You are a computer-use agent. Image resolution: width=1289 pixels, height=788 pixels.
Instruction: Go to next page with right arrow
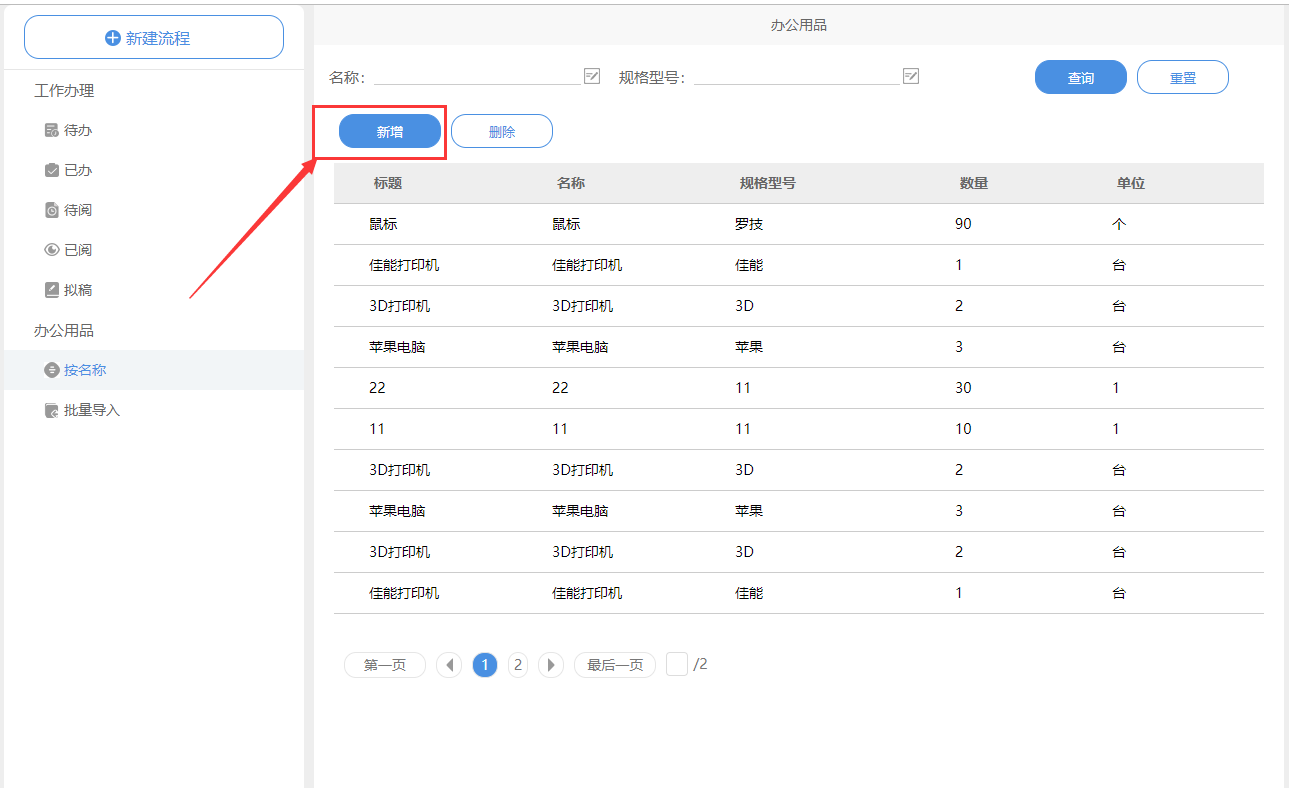coord(551,665)
